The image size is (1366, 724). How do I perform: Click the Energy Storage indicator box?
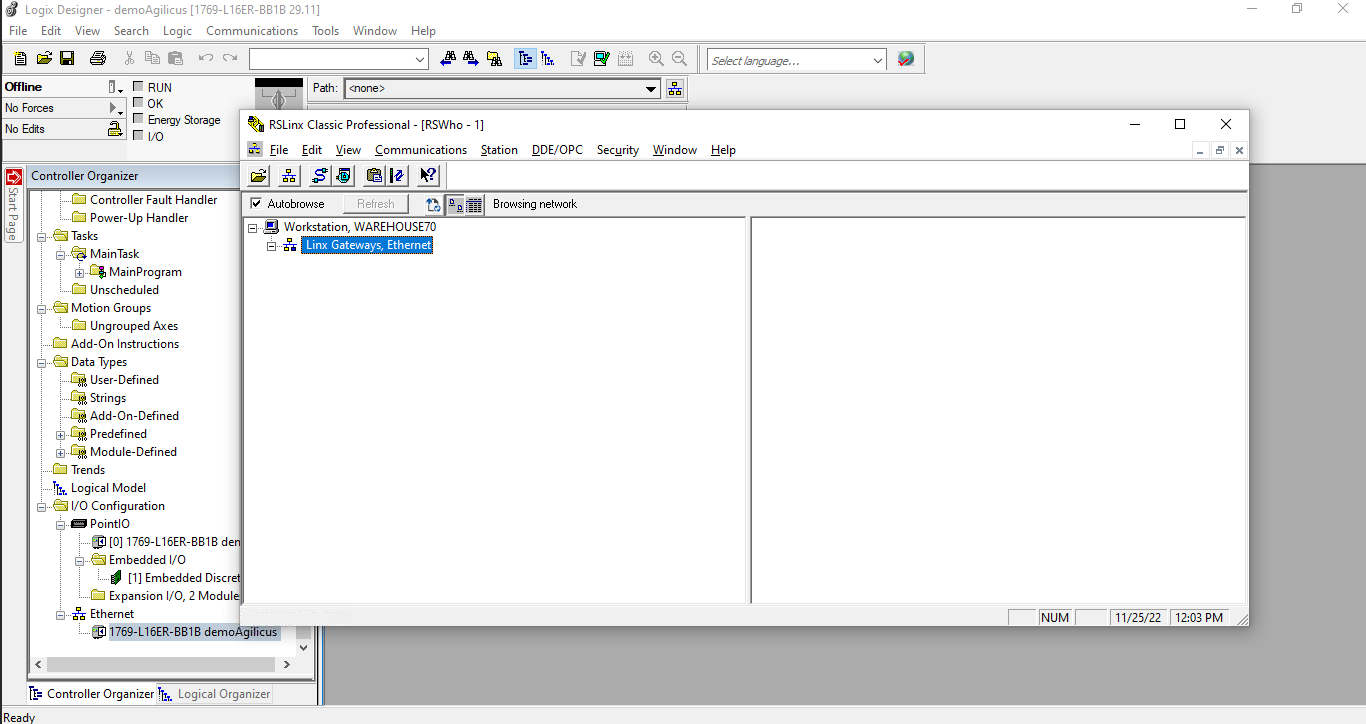(x=138, y=119)
